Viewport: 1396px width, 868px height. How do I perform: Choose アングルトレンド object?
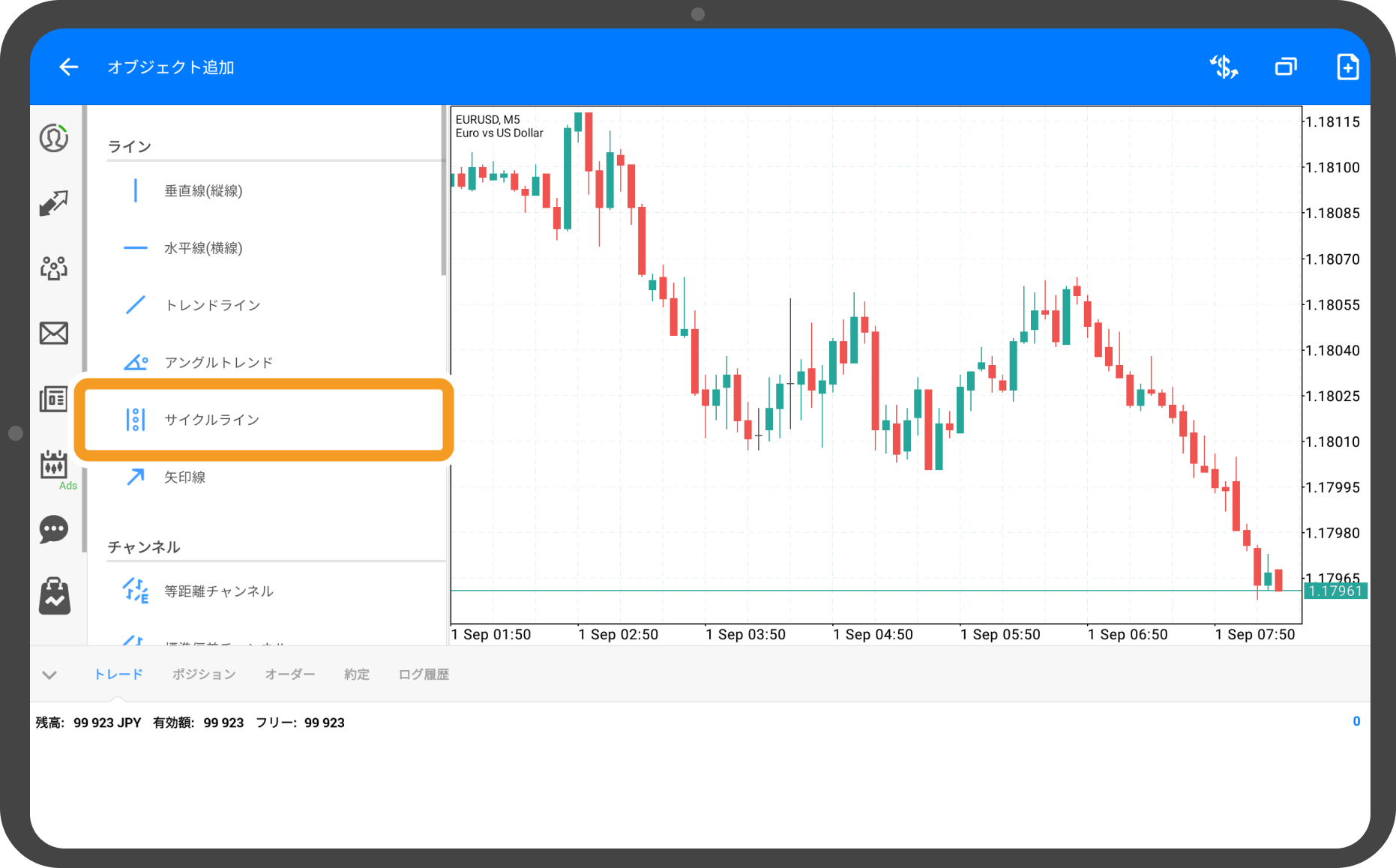219,363
